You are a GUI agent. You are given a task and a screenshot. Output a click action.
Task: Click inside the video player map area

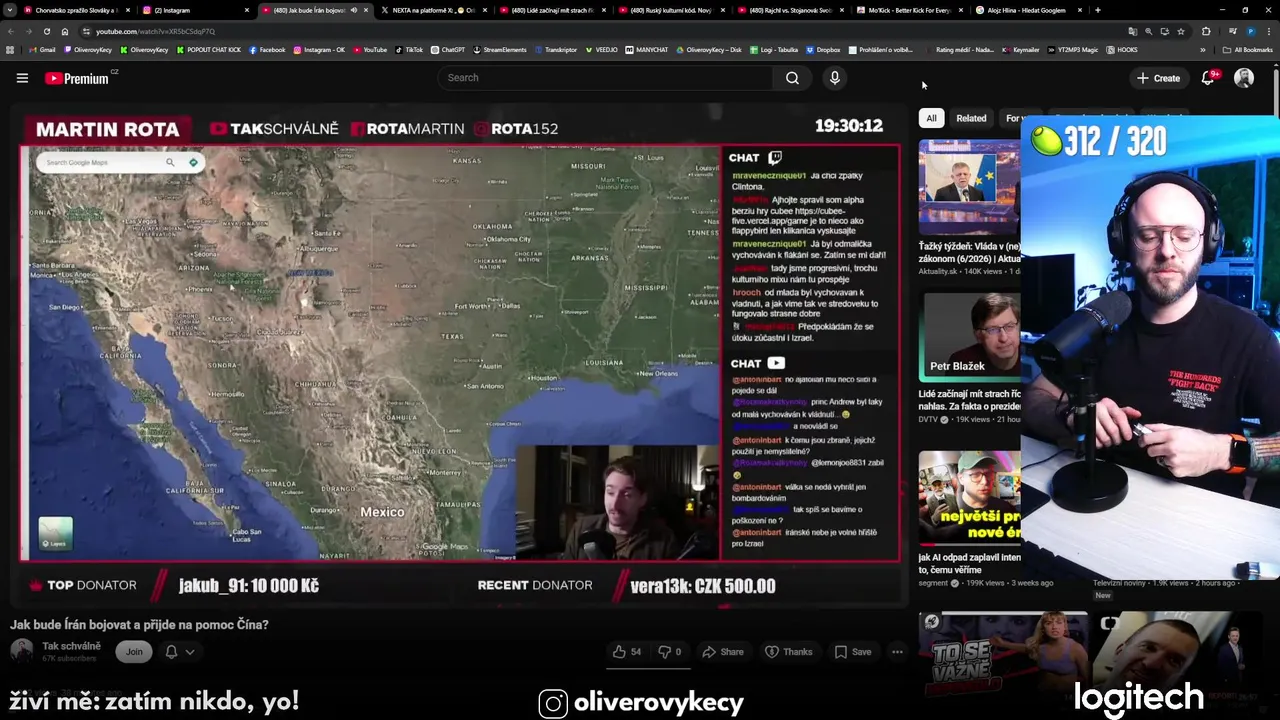pyautogui.click(x=370, y=353)
